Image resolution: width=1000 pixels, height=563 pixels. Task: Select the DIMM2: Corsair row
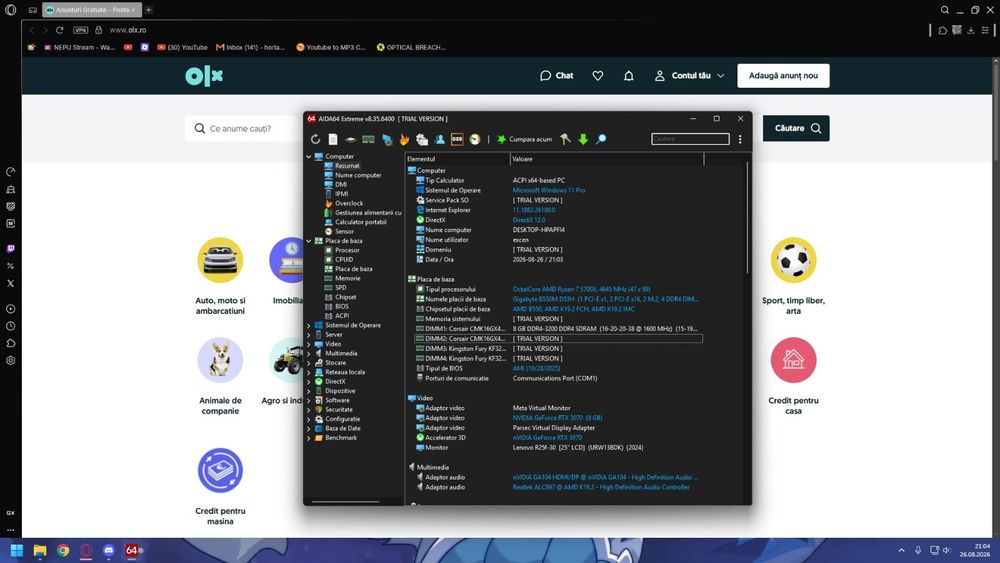click(x=559, y=339)
